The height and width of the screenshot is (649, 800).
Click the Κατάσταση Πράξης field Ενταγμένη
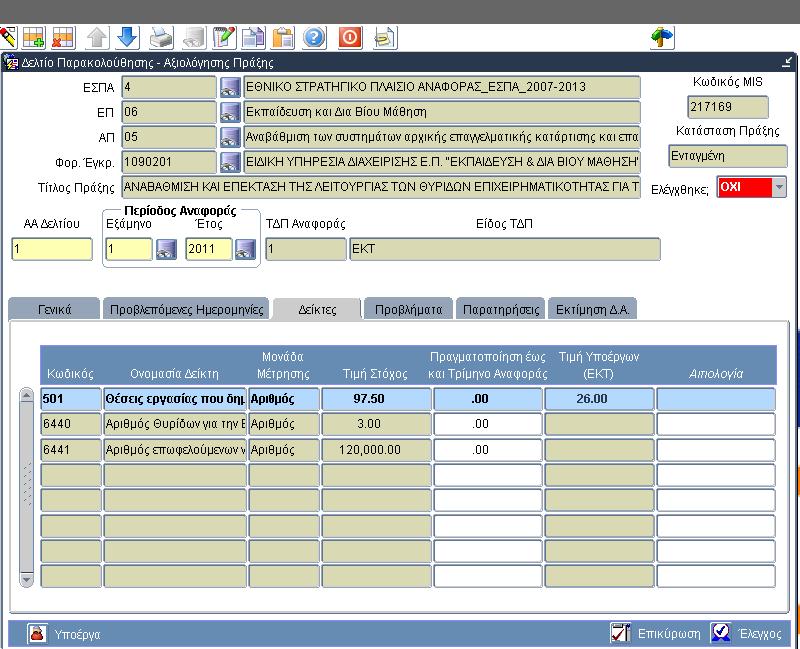pos(728,156)
